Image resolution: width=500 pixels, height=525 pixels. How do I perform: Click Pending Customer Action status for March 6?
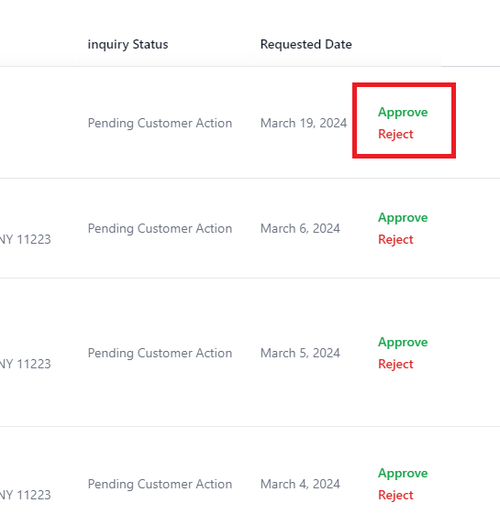(x=160, y=229)
